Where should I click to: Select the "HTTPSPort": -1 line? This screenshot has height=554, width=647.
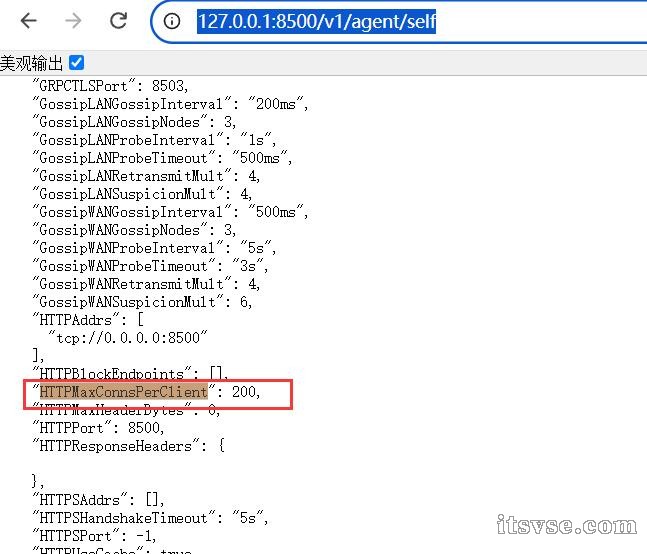pos(94,536)
